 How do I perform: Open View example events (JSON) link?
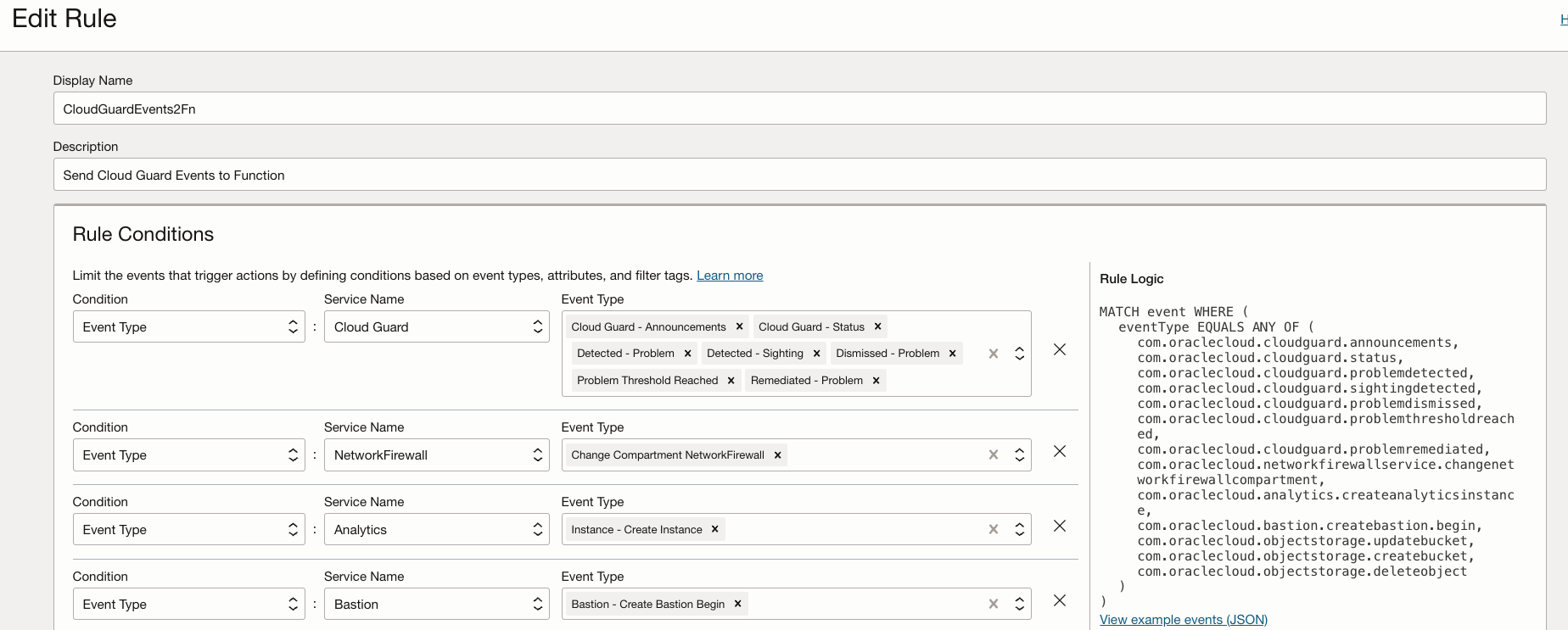pos(1184,620)
